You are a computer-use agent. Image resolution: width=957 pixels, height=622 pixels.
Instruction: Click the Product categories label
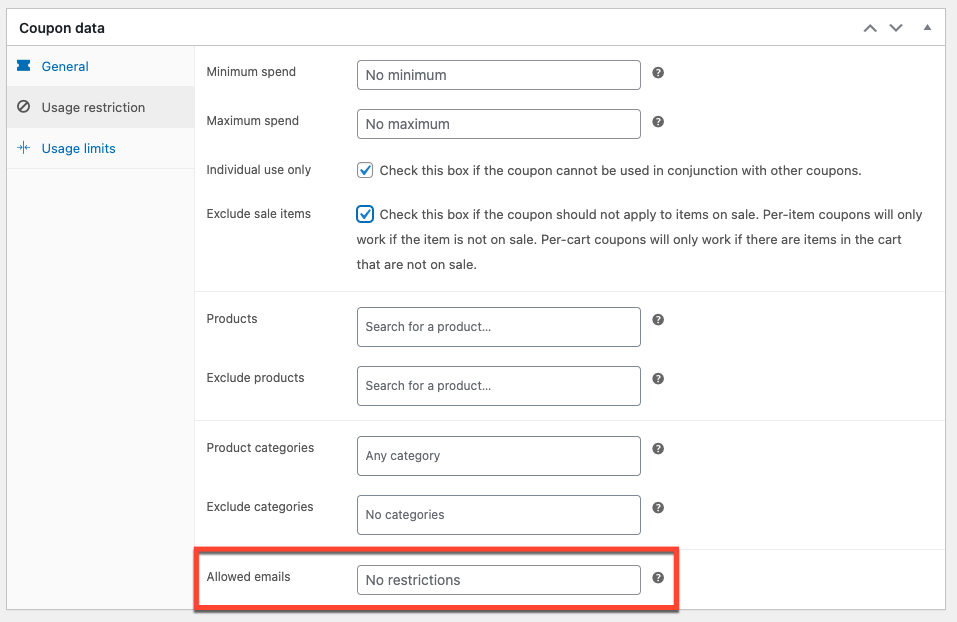click(260, 447)
